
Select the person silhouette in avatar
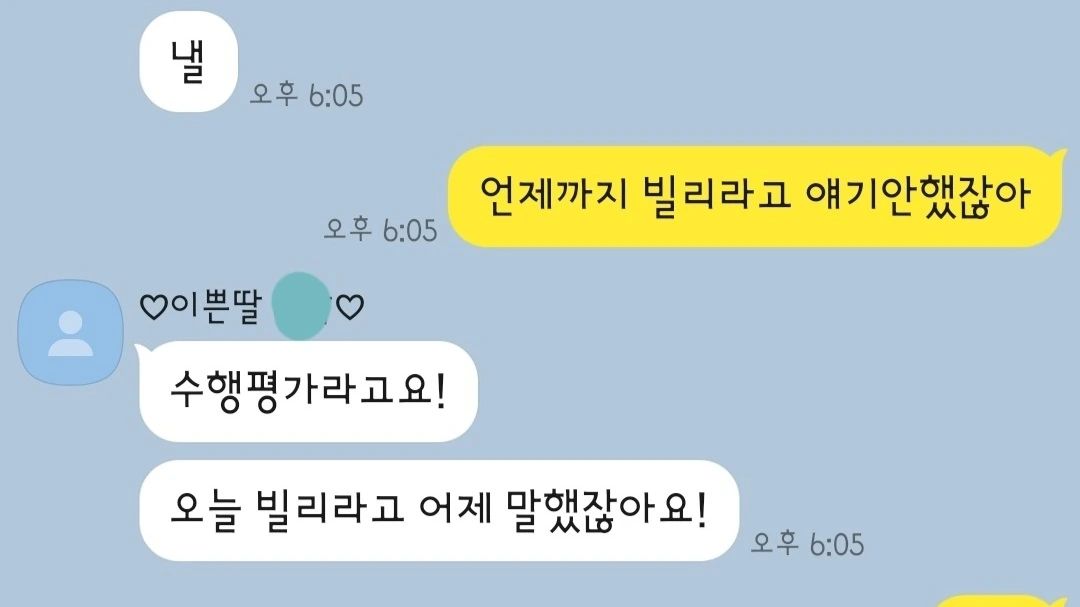(x=70, y=333)
